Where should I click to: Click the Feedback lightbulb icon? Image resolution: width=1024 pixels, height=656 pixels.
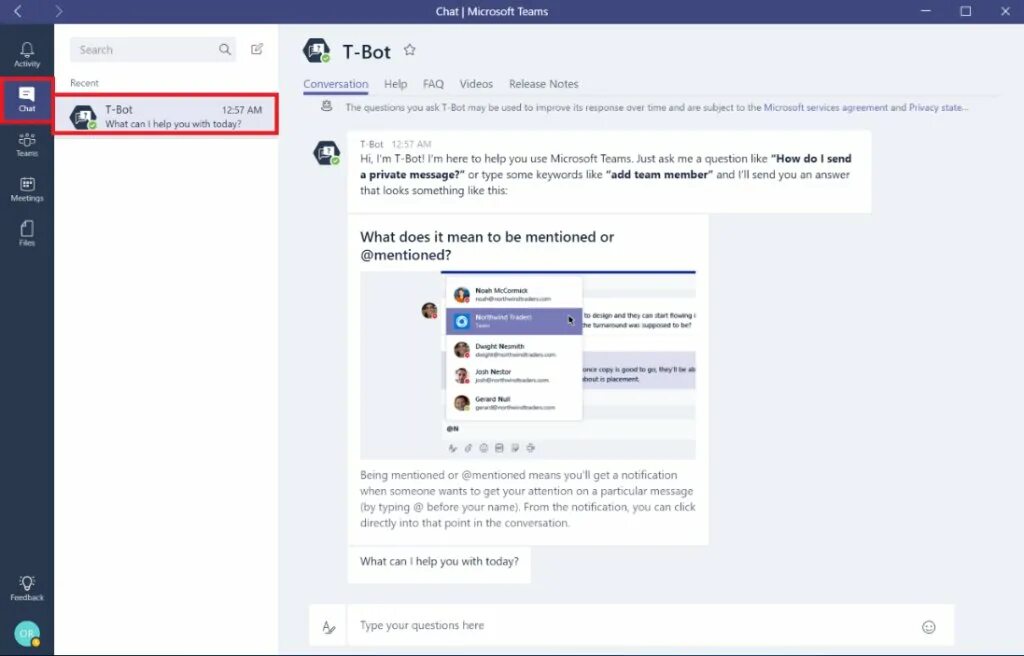27,588
